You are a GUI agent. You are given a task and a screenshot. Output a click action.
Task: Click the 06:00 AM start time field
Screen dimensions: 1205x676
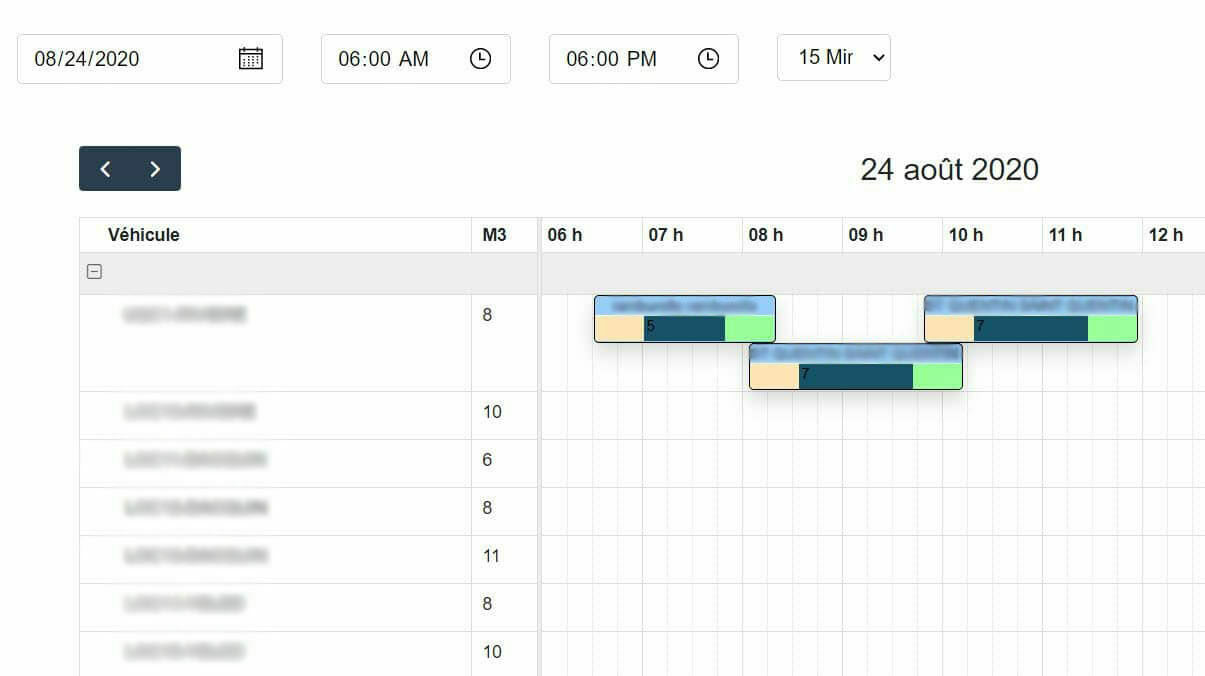tap(395, 59)
